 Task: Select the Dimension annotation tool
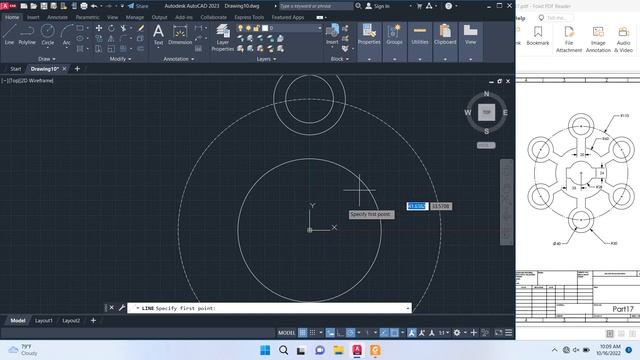(x=180, y=34)
